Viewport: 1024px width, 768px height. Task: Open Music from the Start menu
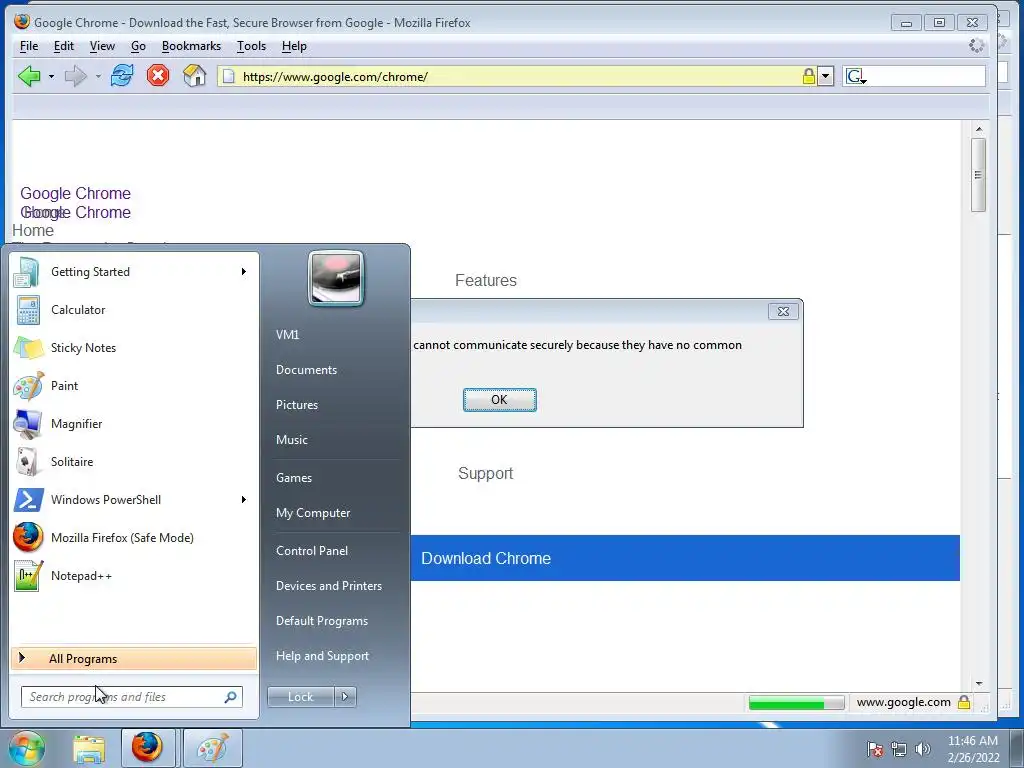coord(291,440)
